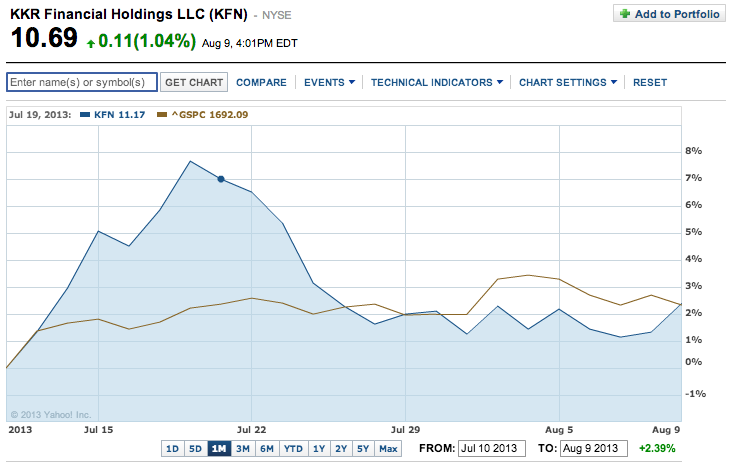
Task: Click the green up arrow next to price change
Action: (x=91, y=43)
